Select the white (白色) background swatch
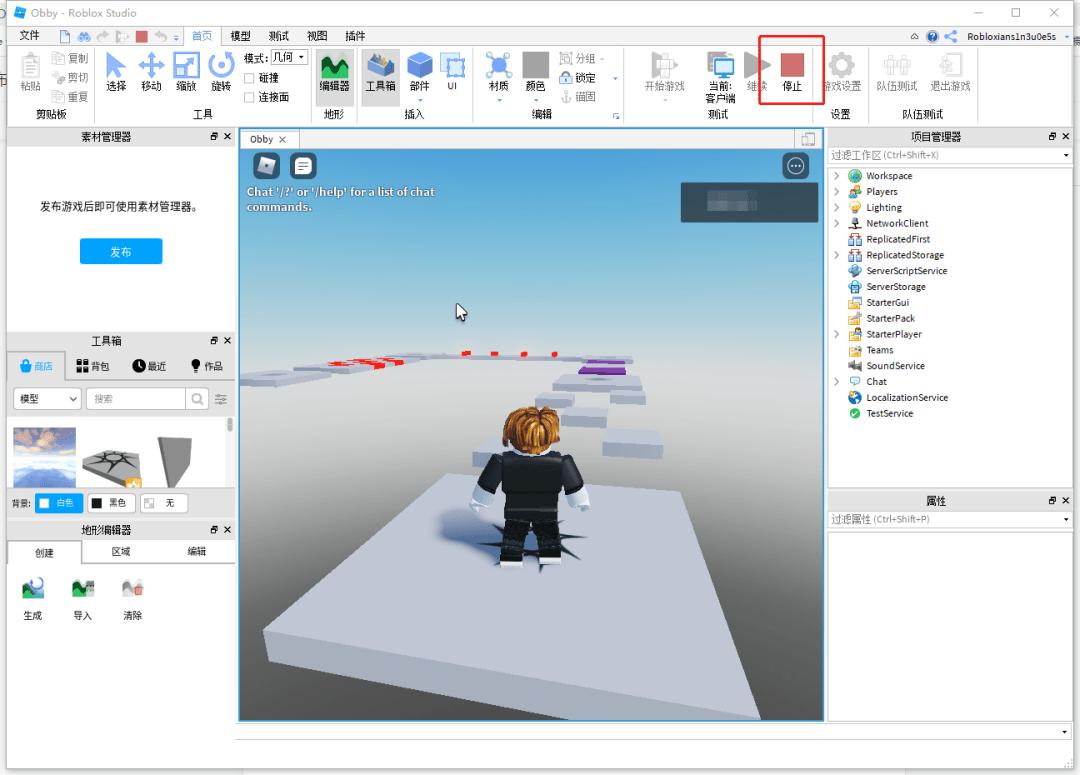This screenshot has height=775, width=1080. (59, 503)
